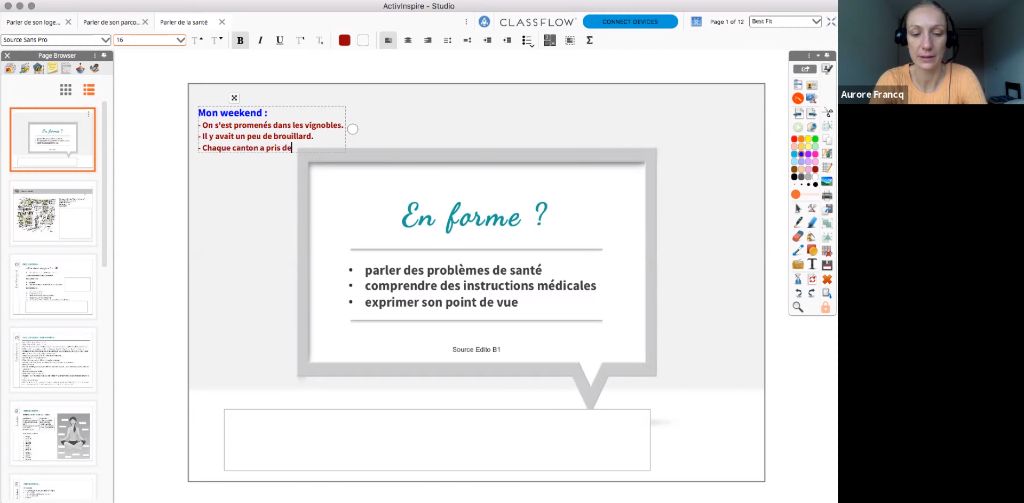The image size is (1024, 503).
Task: Click the dark red text color swatch
Action: pos(344,41)
